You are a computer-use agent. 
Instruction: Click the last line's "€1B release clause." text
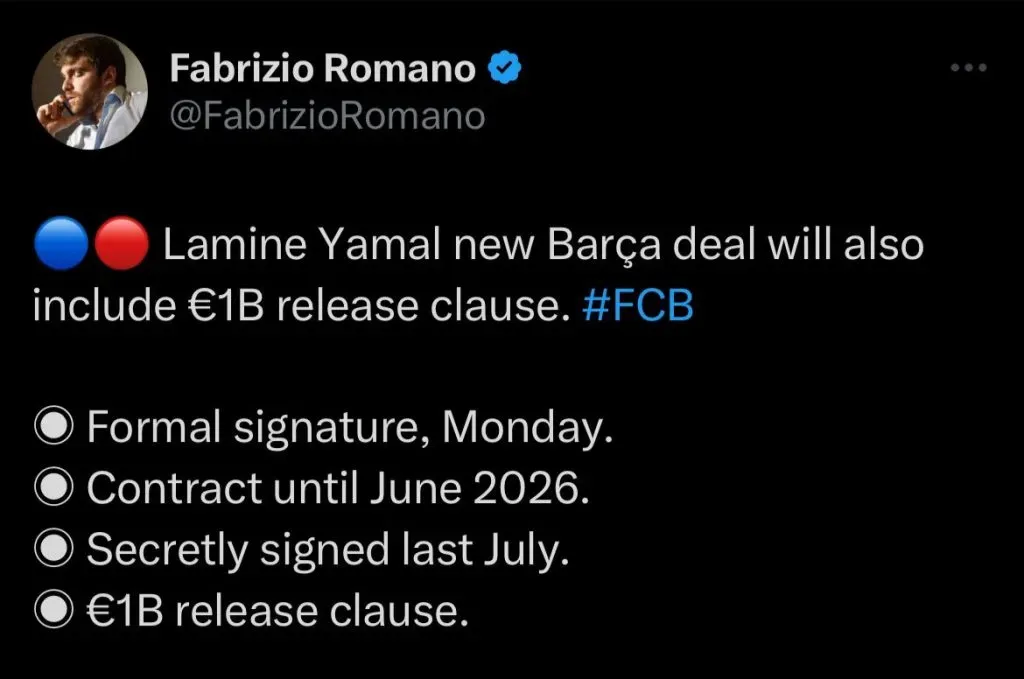tap(277, 611)
